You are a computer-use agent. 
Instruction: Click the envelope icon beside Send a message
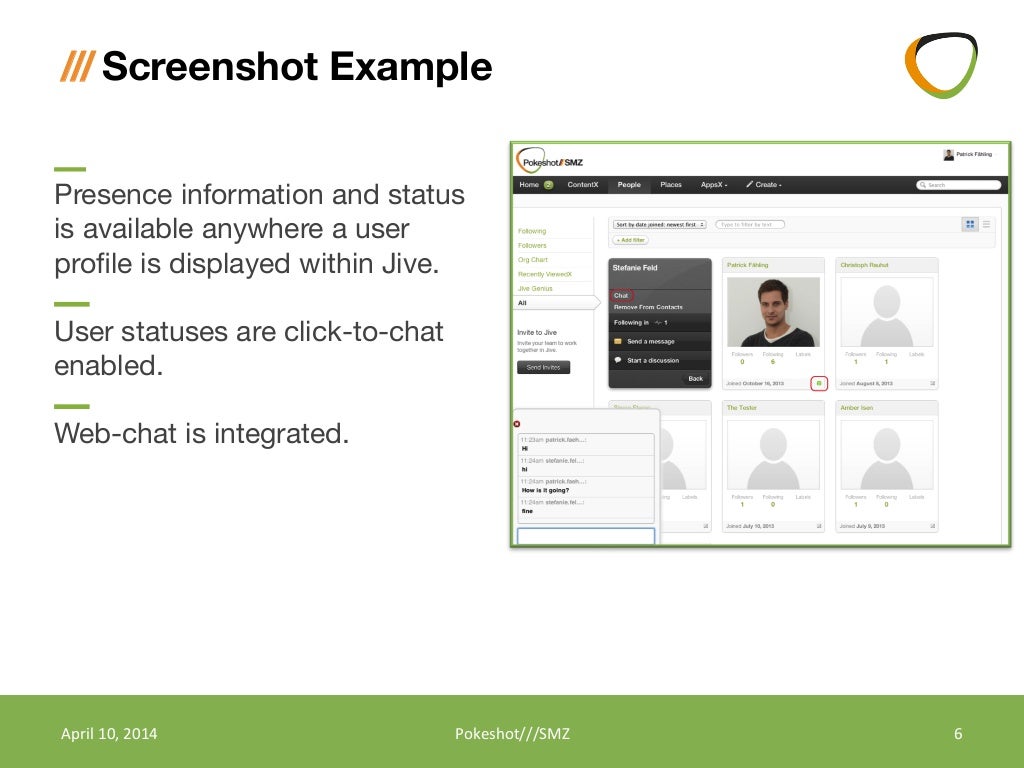pyautogui.click(x=618, y=342)
